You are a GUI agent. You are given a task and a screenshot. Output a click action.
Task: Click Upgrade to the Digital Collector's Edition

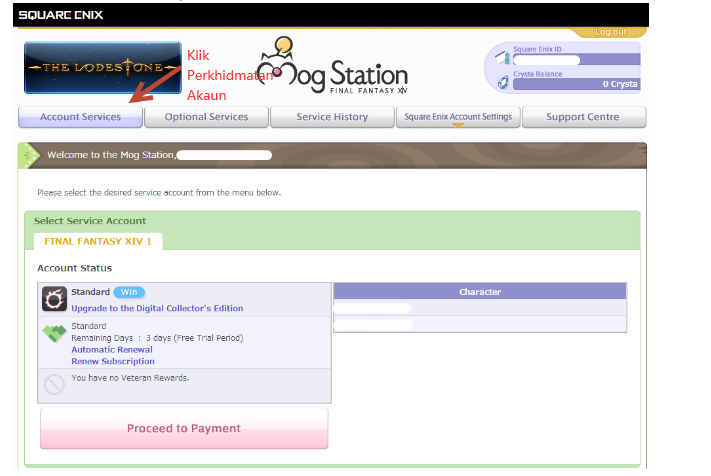pyautogui.click(x=157, y=308)
